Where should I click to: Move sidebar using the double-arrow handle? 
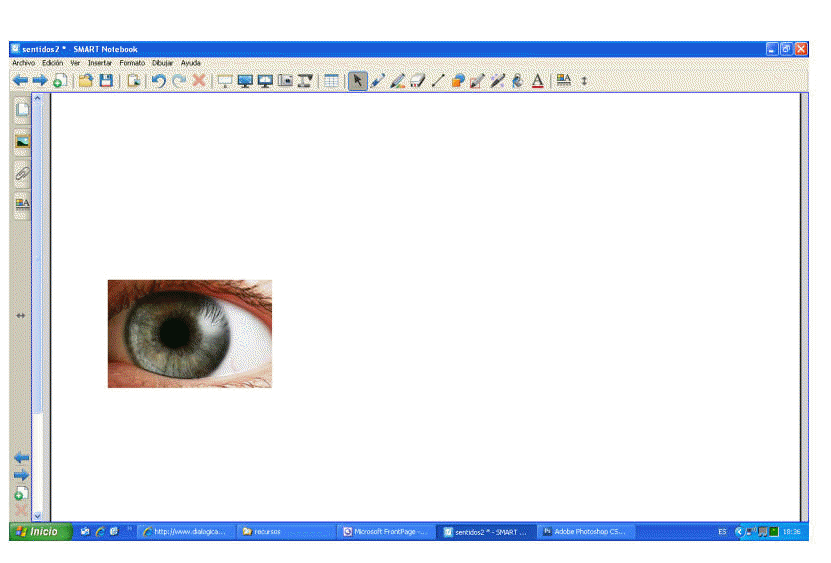tap(21, 316)
